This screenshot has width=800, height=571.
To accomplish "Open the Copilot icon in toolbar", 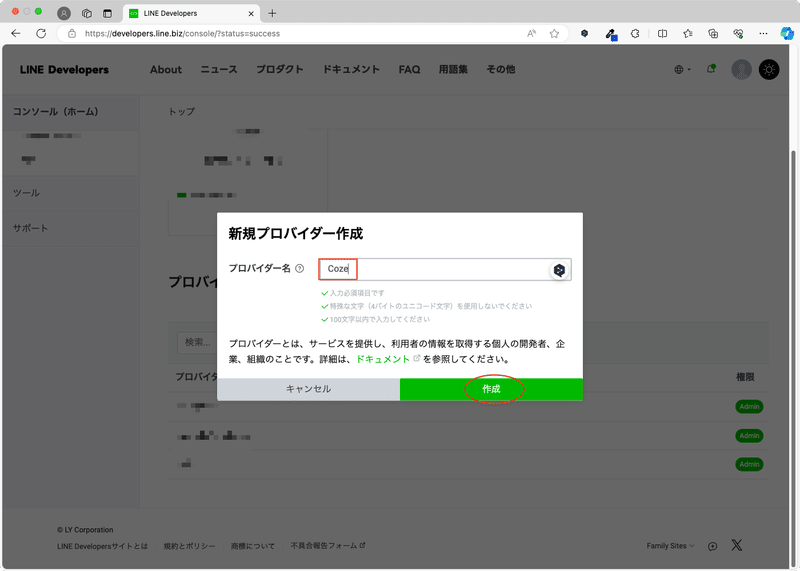I will (x=787, y=34).
